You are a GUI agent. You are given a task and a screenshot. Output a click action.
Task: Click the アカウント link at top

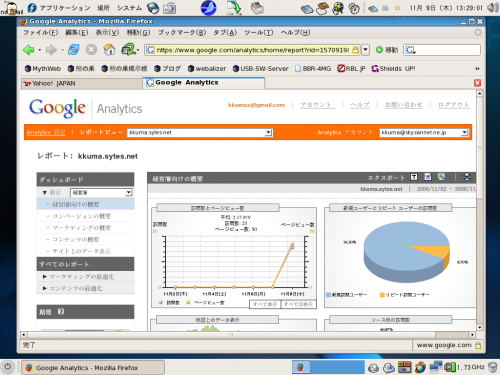(316, 105)
